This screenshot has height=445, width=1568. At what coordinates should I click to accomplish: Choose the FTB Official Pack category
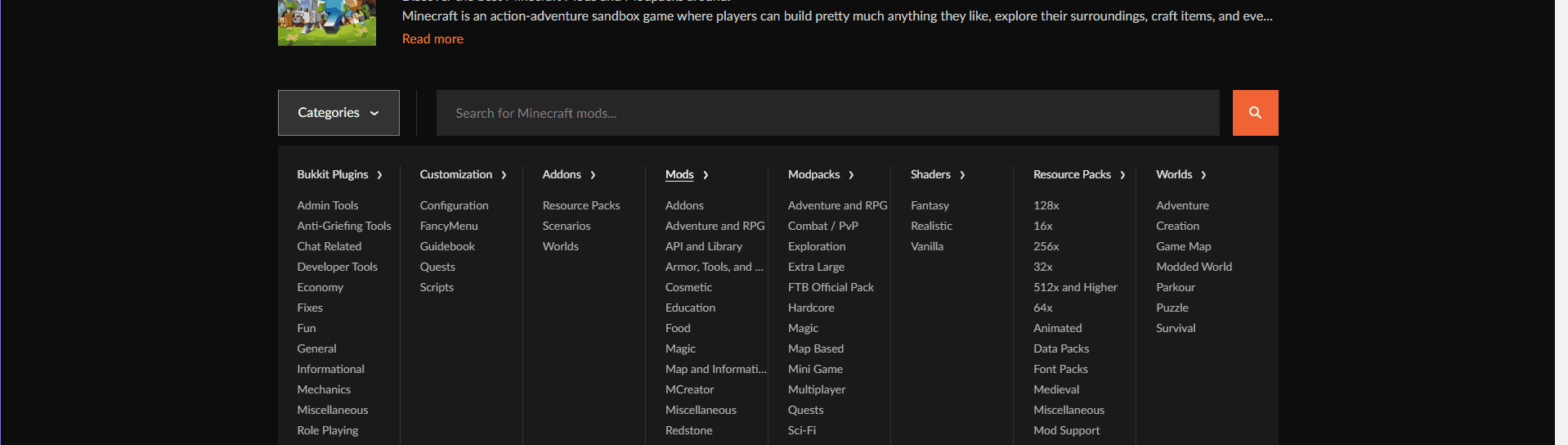831,287
